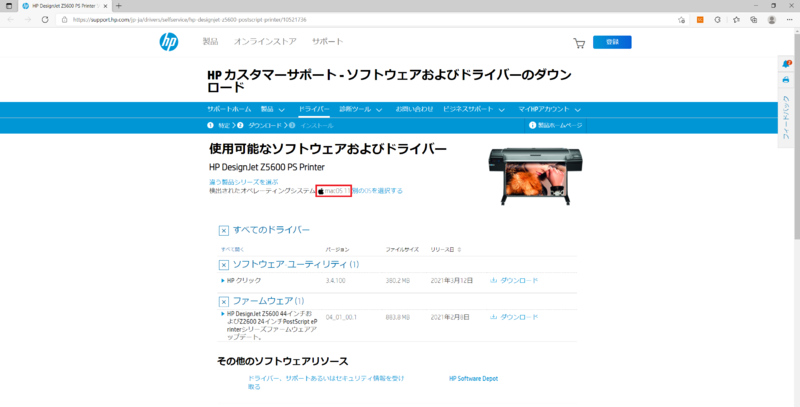Open the collections icon
The width and height of the screenshot is (800, 407).
point(754,19)
